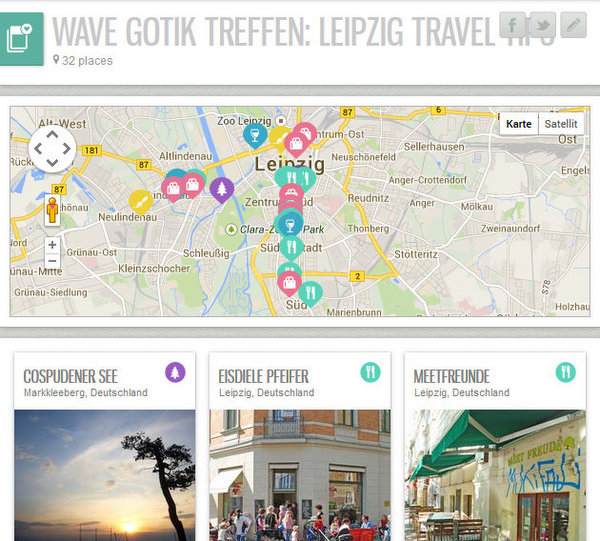Open the teal collection icon at top left
The height and width of the screenshot is (541, 600).
(x=21, y=39)
